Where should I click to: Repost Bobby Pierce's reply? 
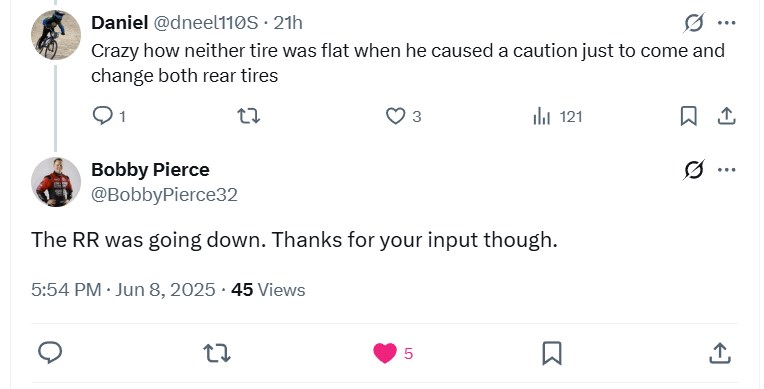coord(217,353)
